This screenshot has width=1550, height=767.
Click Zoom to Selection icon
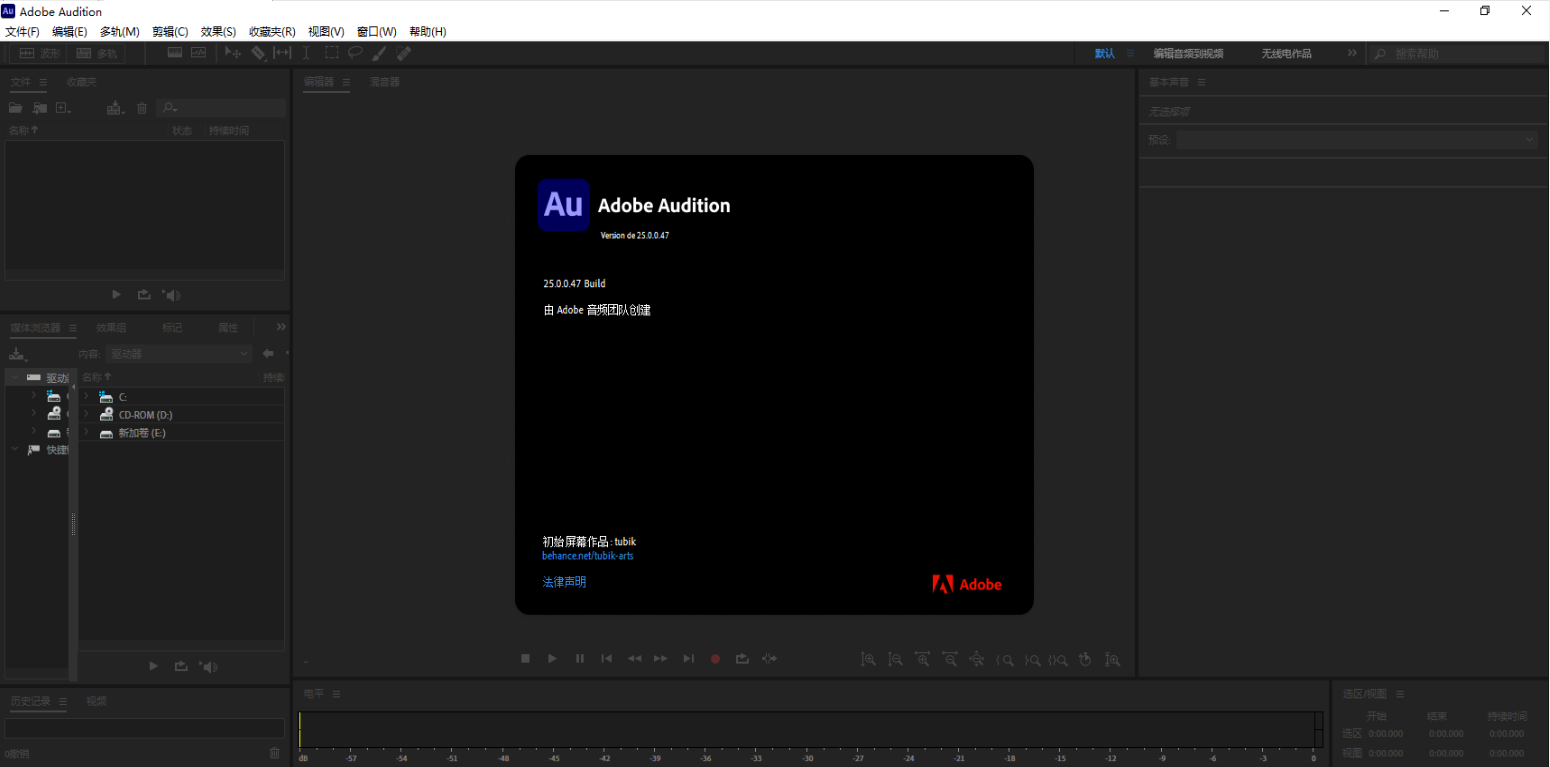click(1058, 660)
